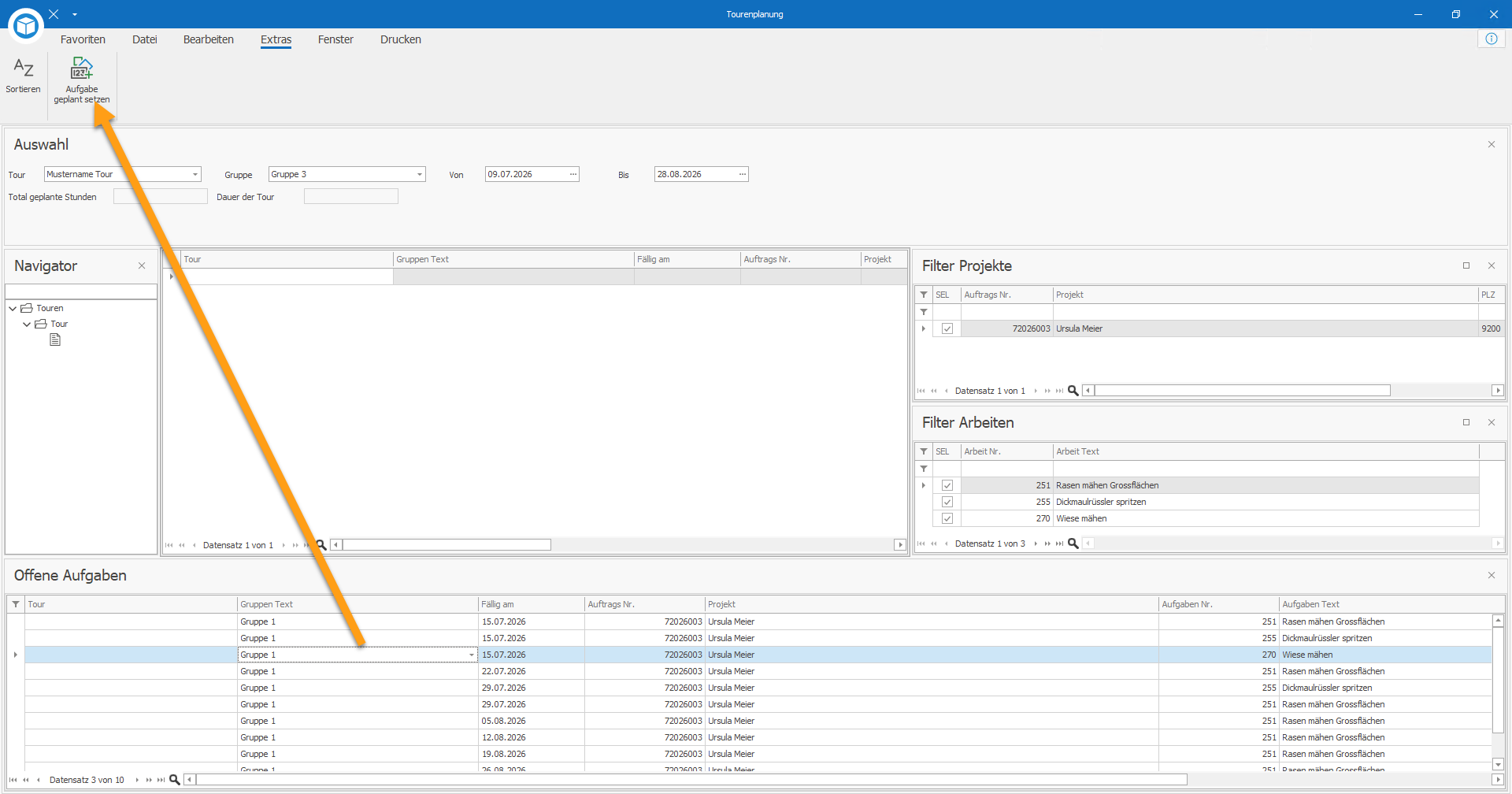Uncheck the SEL checkbox for Ursula Meier
This screenshot has height=794, width=1512.
pos(947,328)
